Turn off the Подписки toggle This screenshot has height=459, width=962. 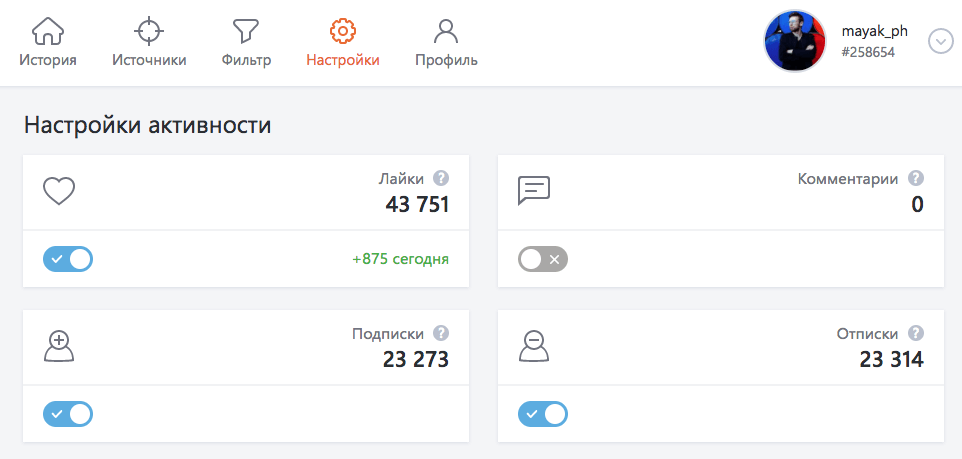[68, 414]
